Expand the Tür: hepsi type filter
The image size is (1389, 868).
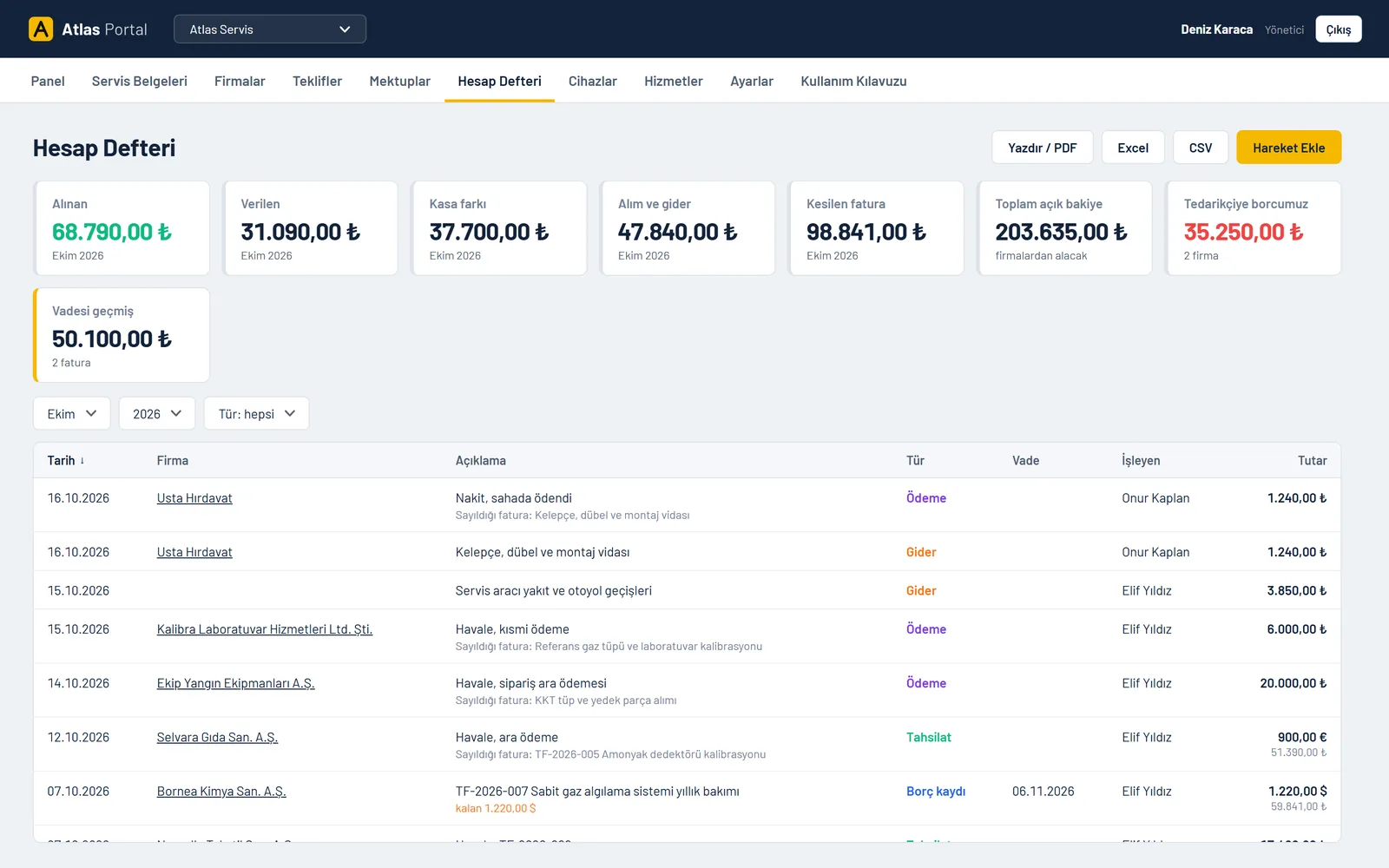point(256,413)
